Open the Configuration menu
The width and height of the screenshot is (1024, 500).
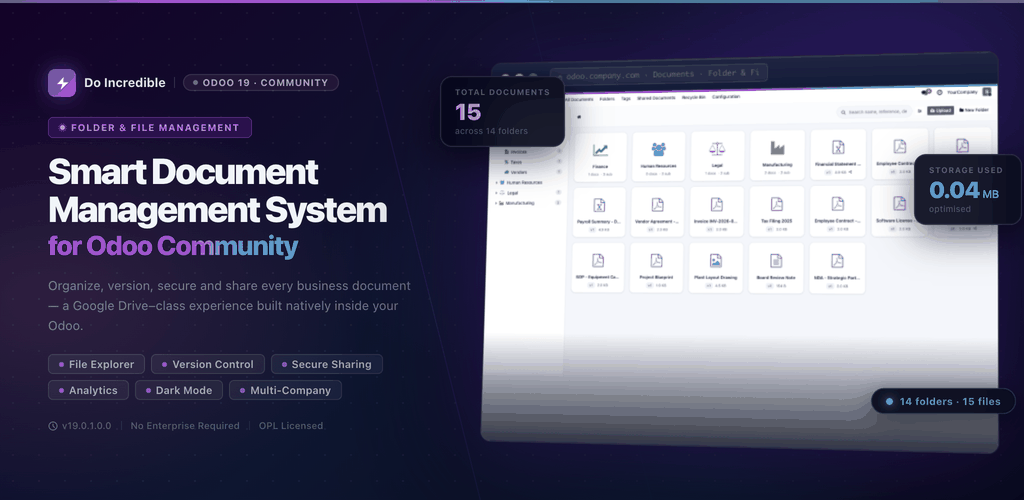click(726, 97)
